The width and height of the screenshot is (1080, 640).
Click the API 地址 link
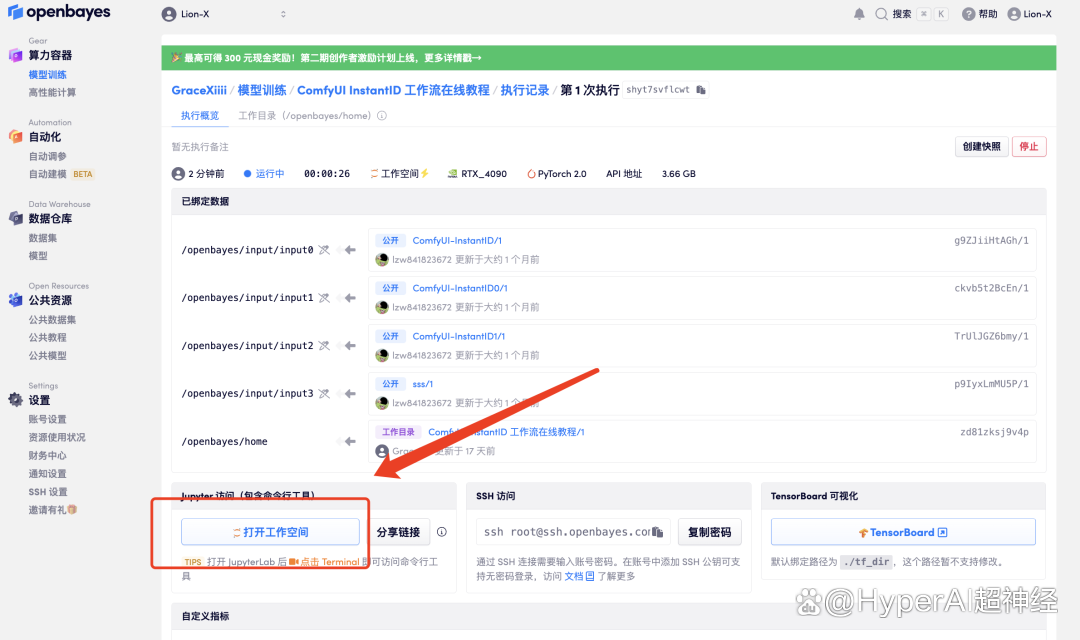click(x=624, y=174)
